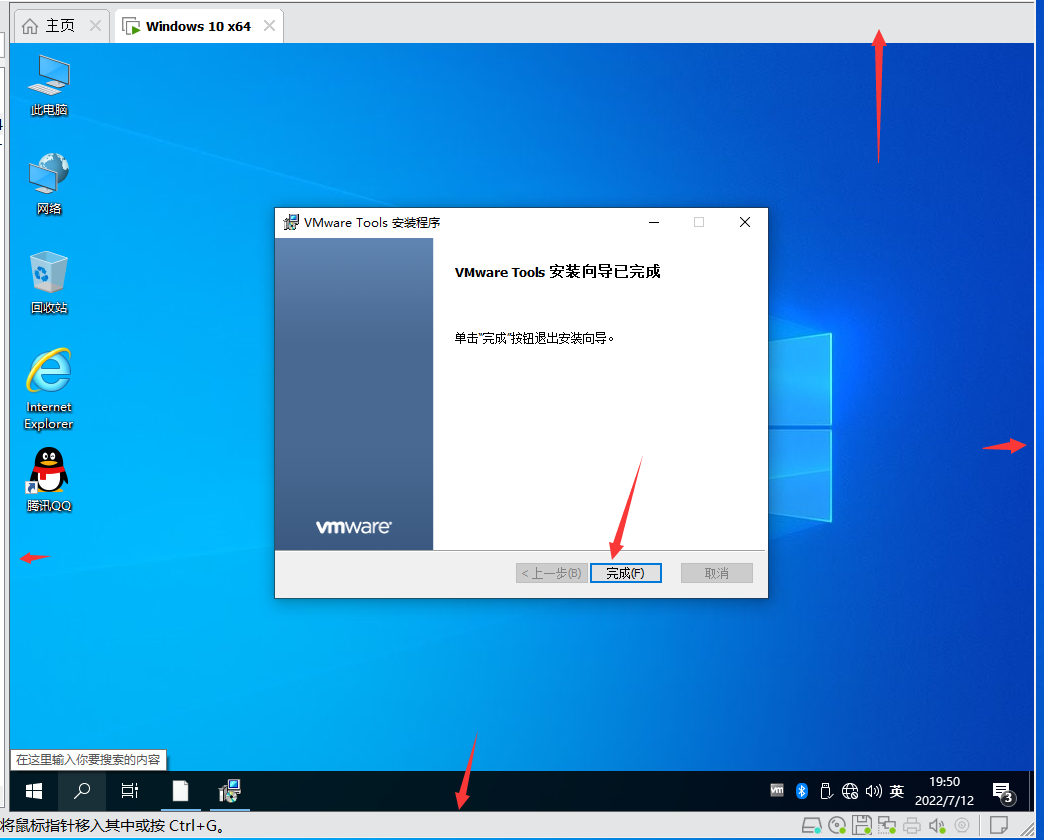Click the camera device status icon
Screen dimensions: 1044x840
(961, 826)
